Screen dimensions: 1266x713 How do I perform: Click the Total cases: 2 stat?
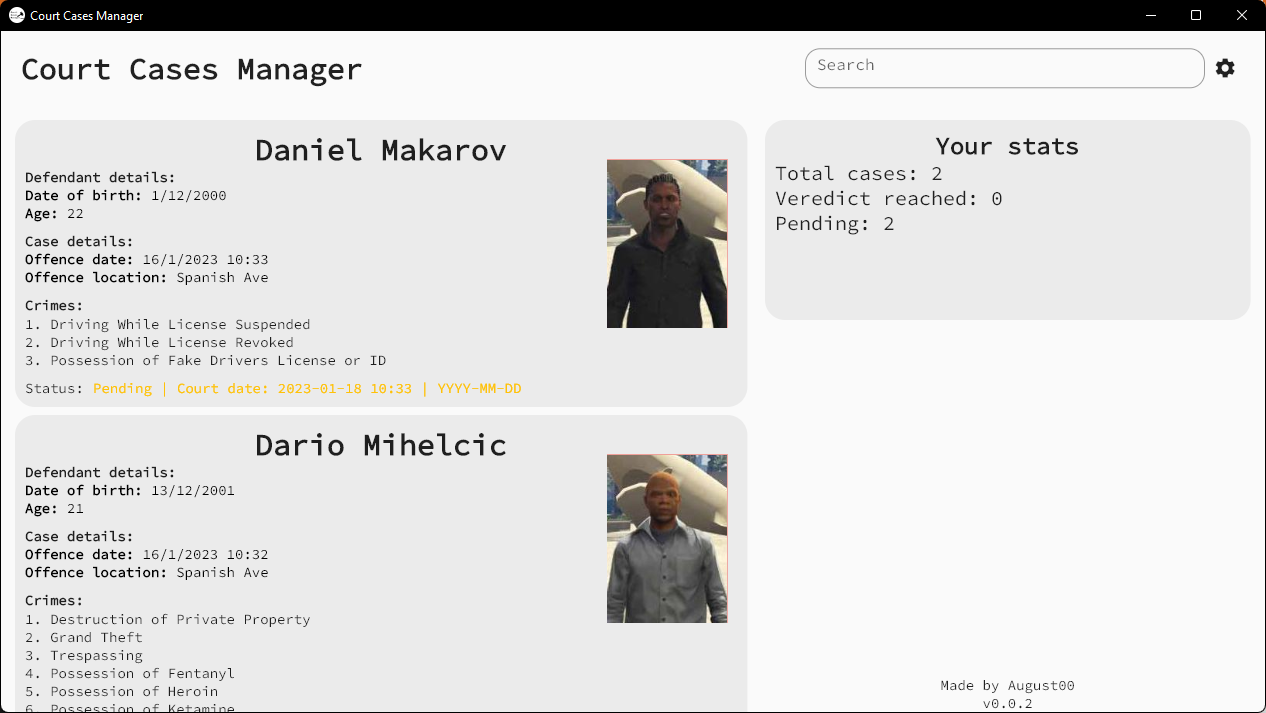(x=858, y=174)
